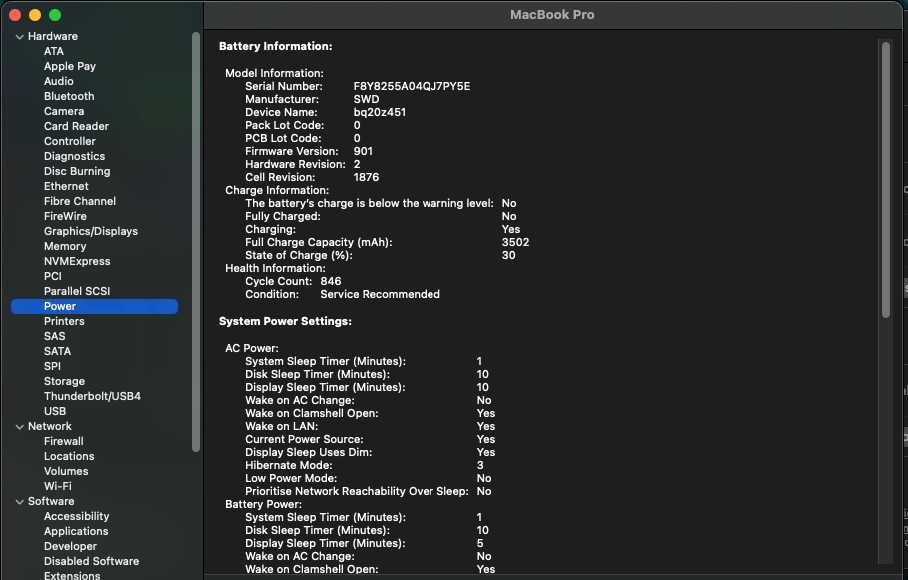Show NVMExpress information

(x=77, y=261)
